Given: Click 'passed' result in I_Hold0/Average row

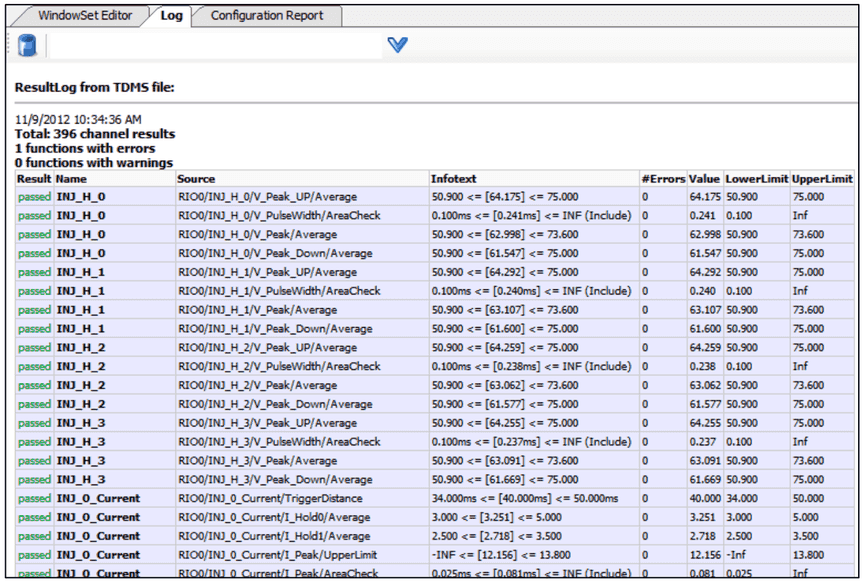Looking at the screenshot, I should click(34, 518).
